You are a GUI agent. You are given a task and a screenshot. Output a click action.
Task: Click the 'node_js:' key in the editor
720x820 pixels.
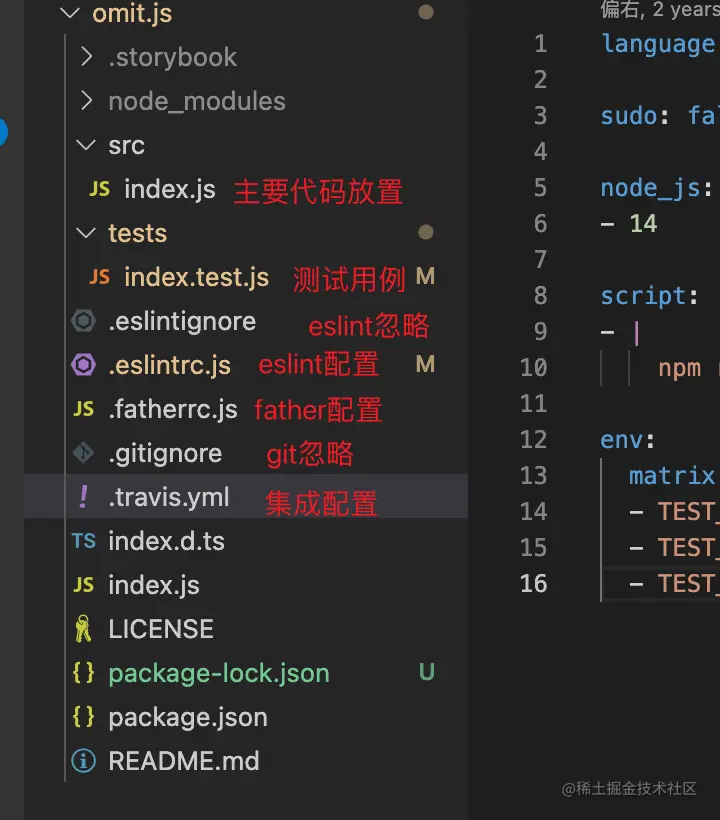click(x=656, y=188)
